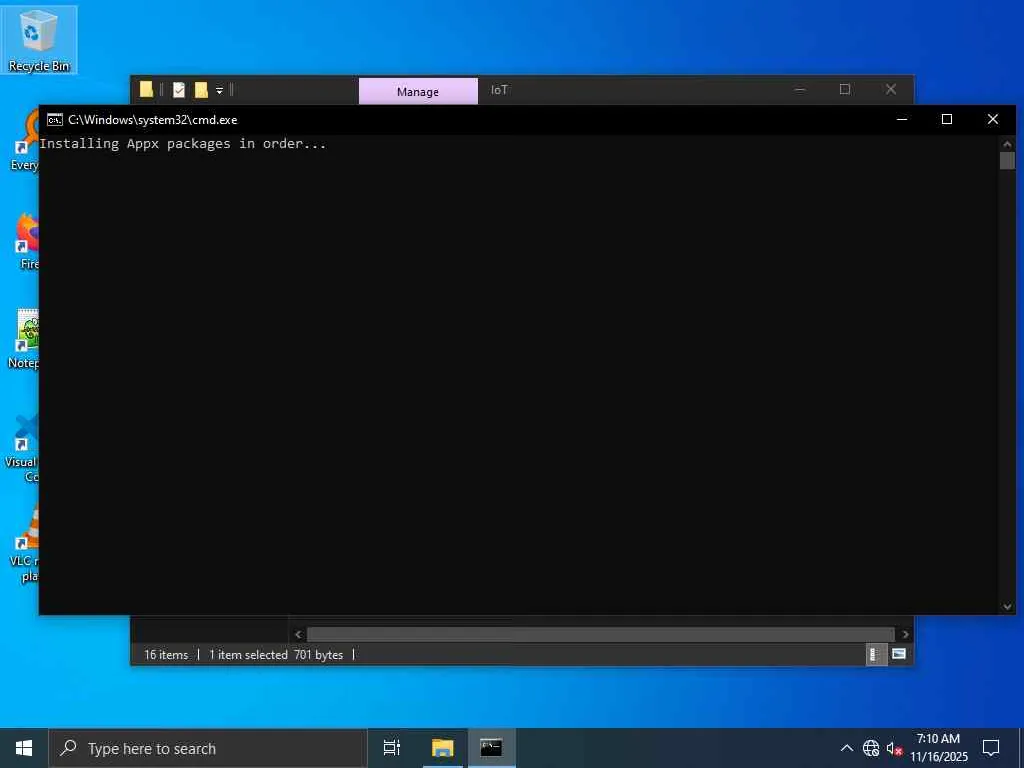Click the Firefox desktop shortcut
The image size is (1024, 768).
coord(26,242)
